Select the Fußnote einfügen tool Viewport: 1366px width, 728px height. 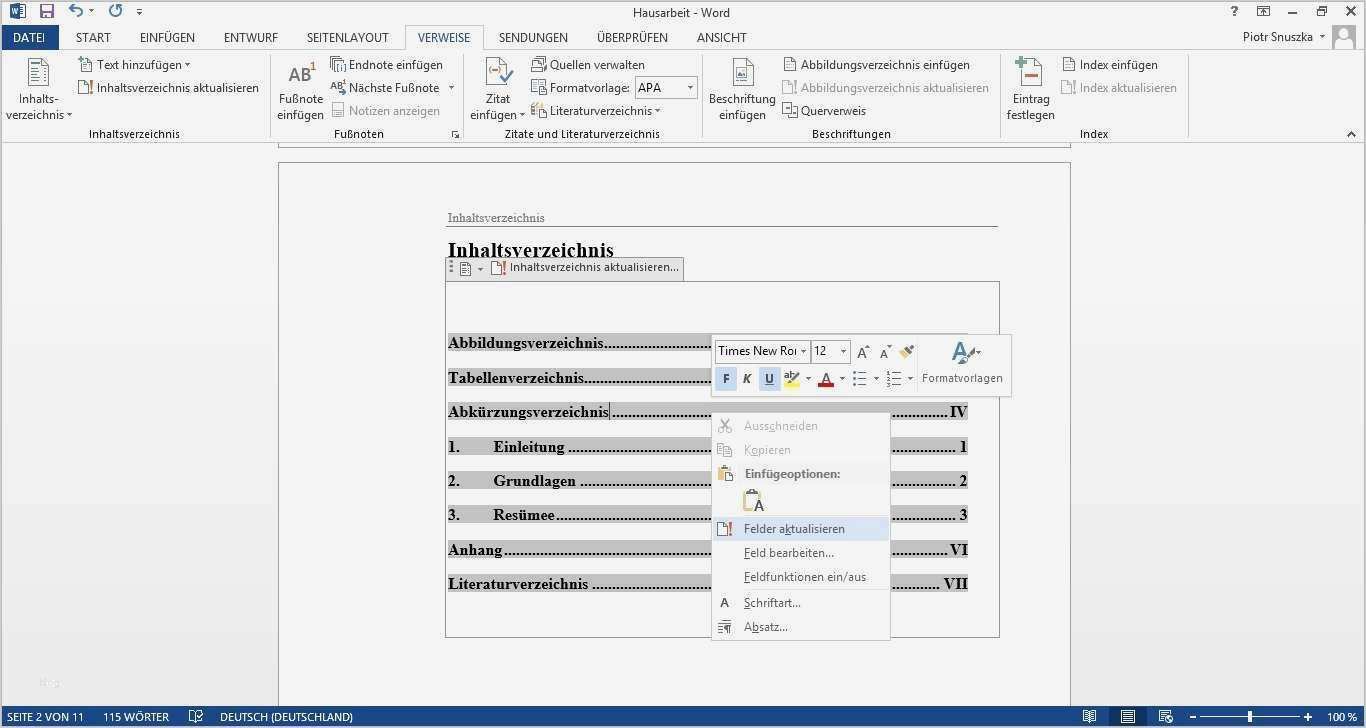(300, 89)
